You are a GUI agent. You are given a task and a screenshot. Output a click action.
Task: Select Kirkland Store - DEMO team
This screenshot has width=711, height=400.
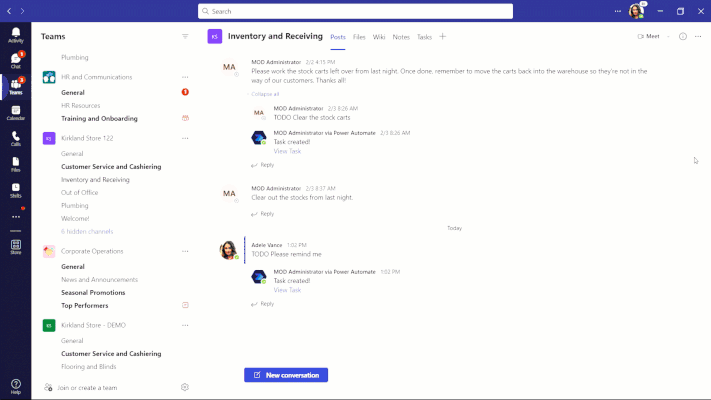(93, 325)
